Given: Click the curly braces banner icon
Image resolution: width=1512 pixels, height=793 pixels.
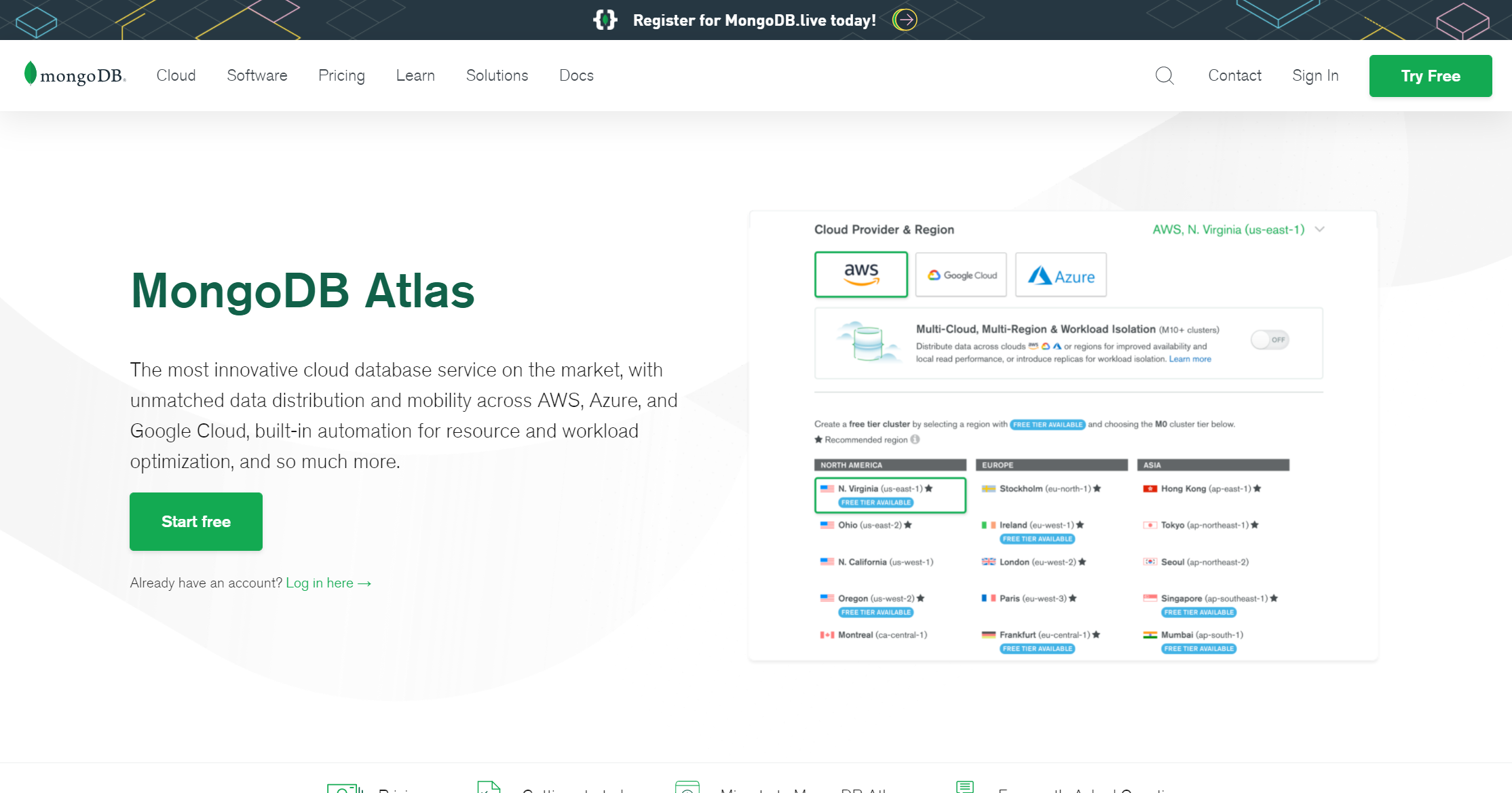Looking at the screenshot, I should click(x=605, y=20).
